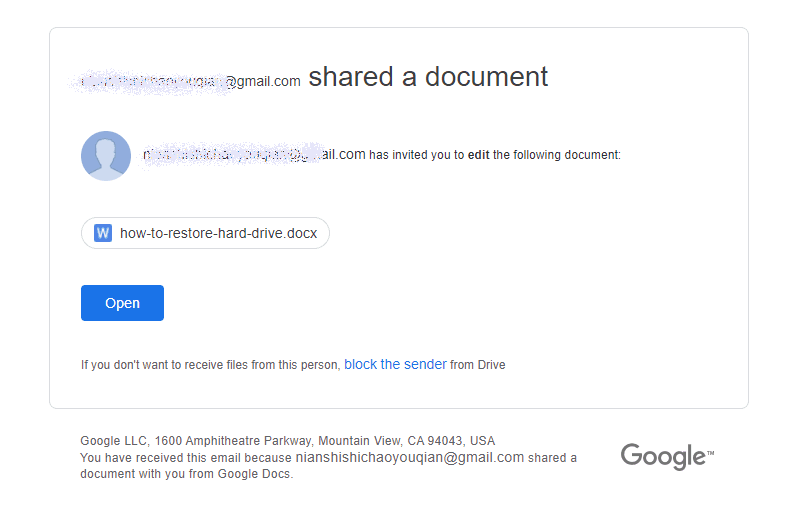Click the "block the sender" link
This screenshot has width=787, height=510.
click(x=395, y=365)
